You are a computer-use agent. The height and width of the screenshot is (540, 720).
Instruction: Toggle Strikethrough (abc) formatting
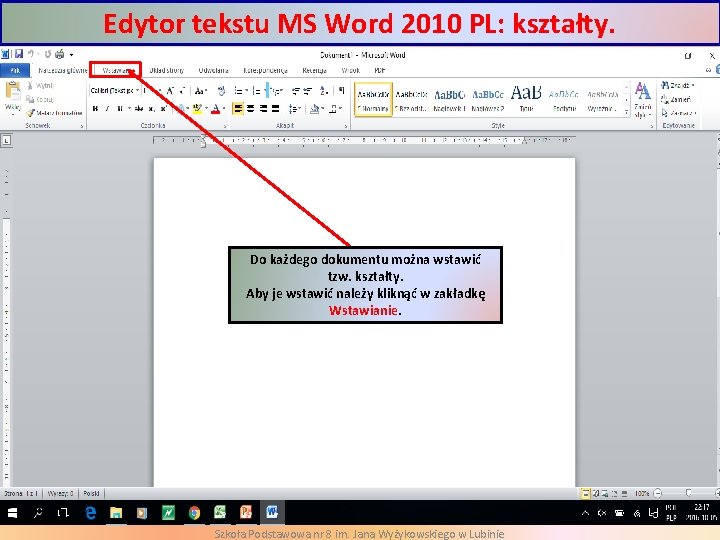coord(139,109)
